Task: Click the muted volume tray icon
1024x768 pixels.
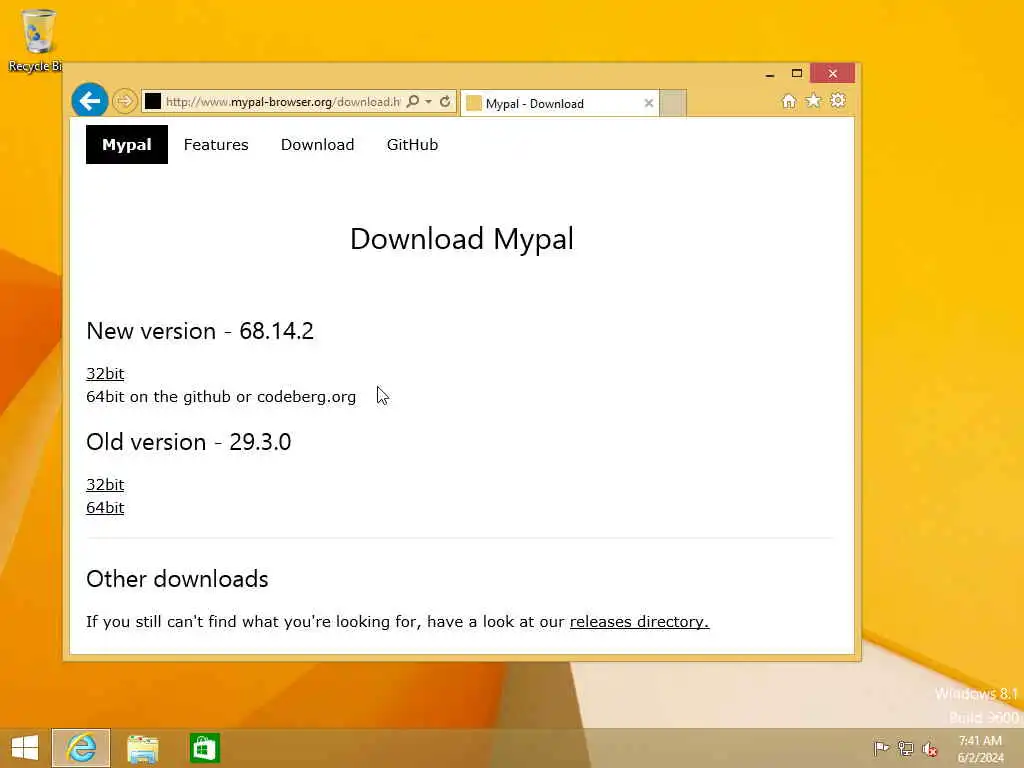Action: (x=929, y=749)
